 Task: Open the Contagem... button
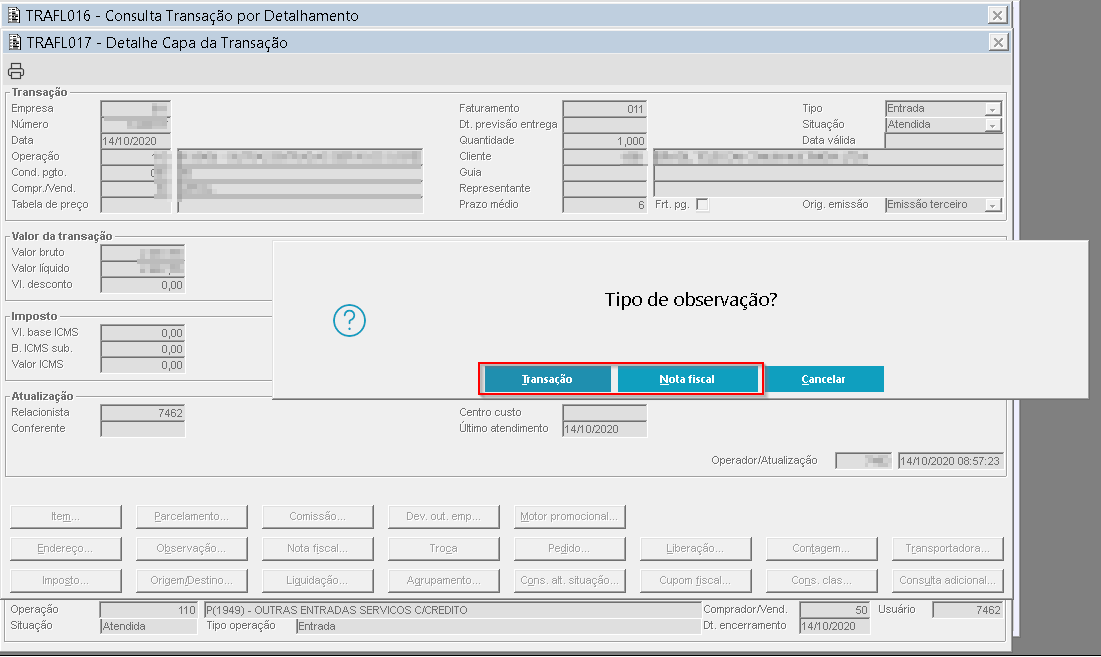822,549
